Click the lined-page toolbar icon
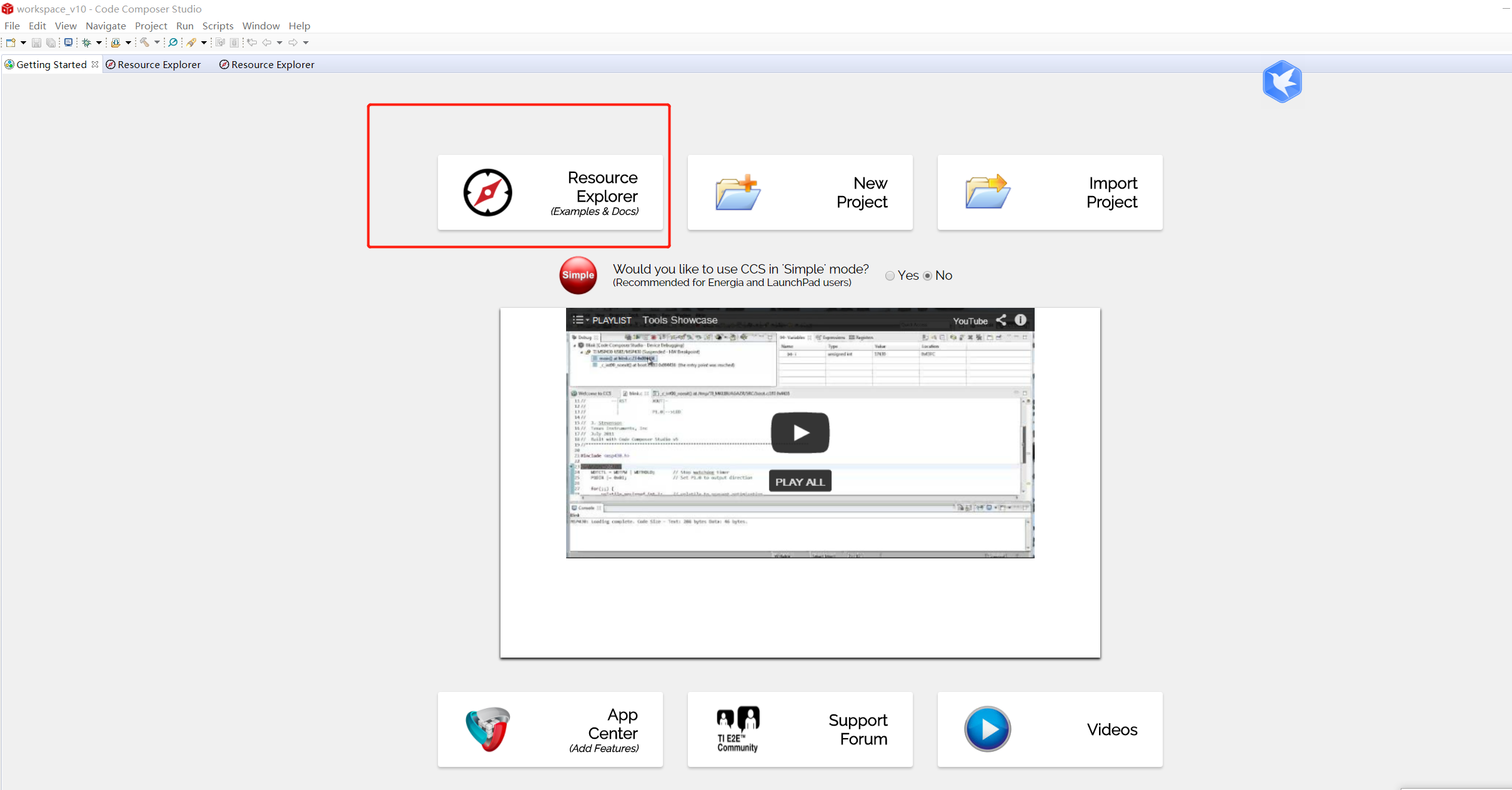 point(234,42)
